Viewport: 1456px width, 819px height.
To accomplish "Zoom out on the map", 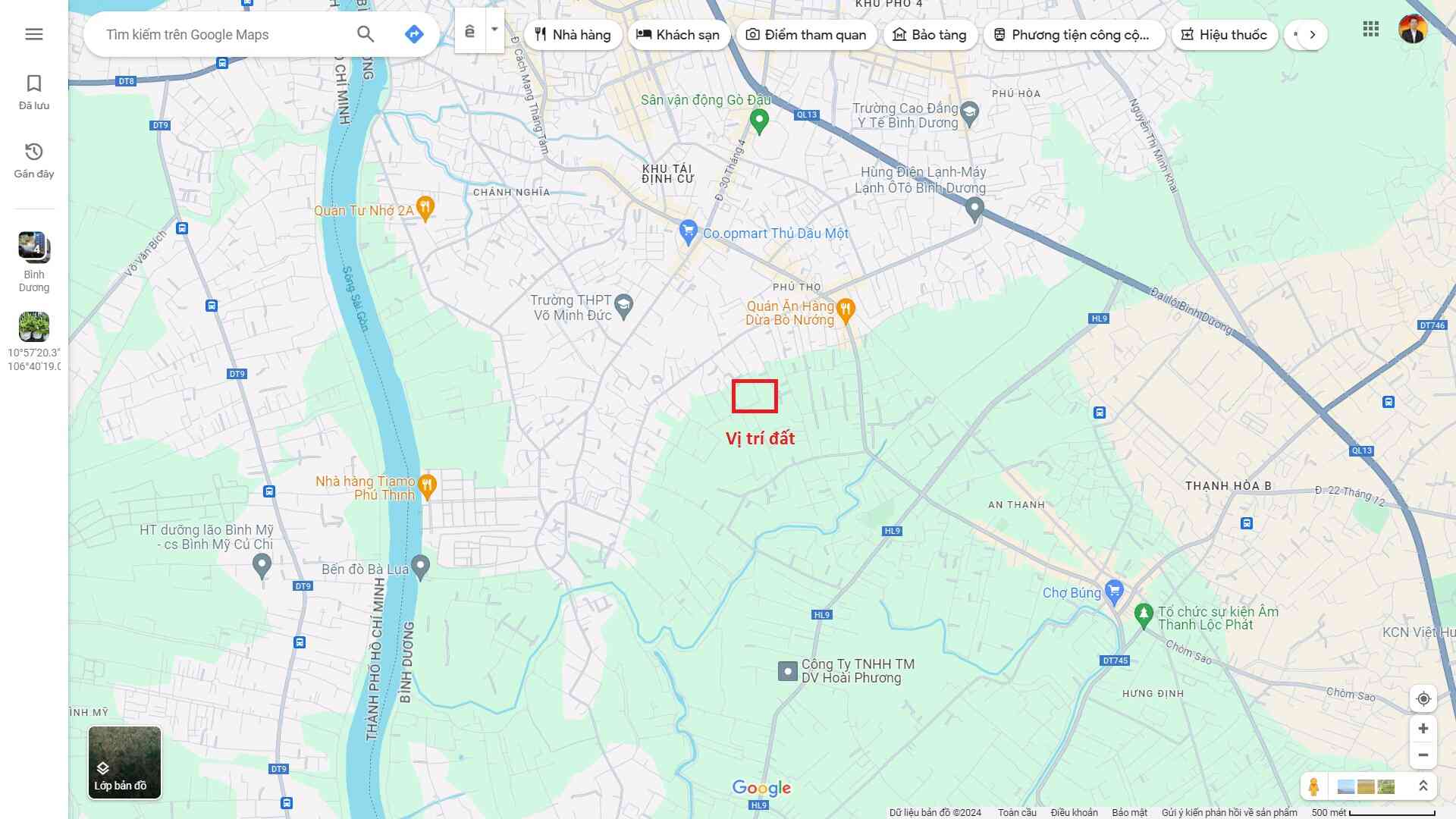I will coord(1423,755).
